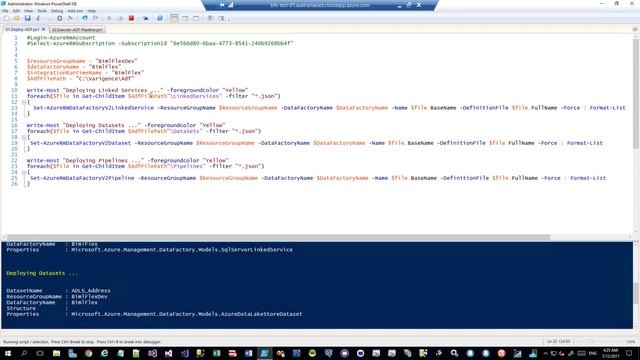Click the Start PowerShell.exe toolbar icon

160,18
